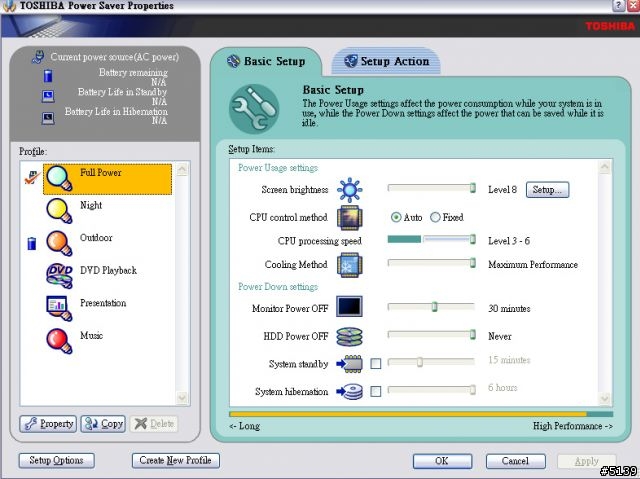Screen dimensions: 640x479
Task: Click the Monitor Power OFF screen icon
Action: point(349,307)
